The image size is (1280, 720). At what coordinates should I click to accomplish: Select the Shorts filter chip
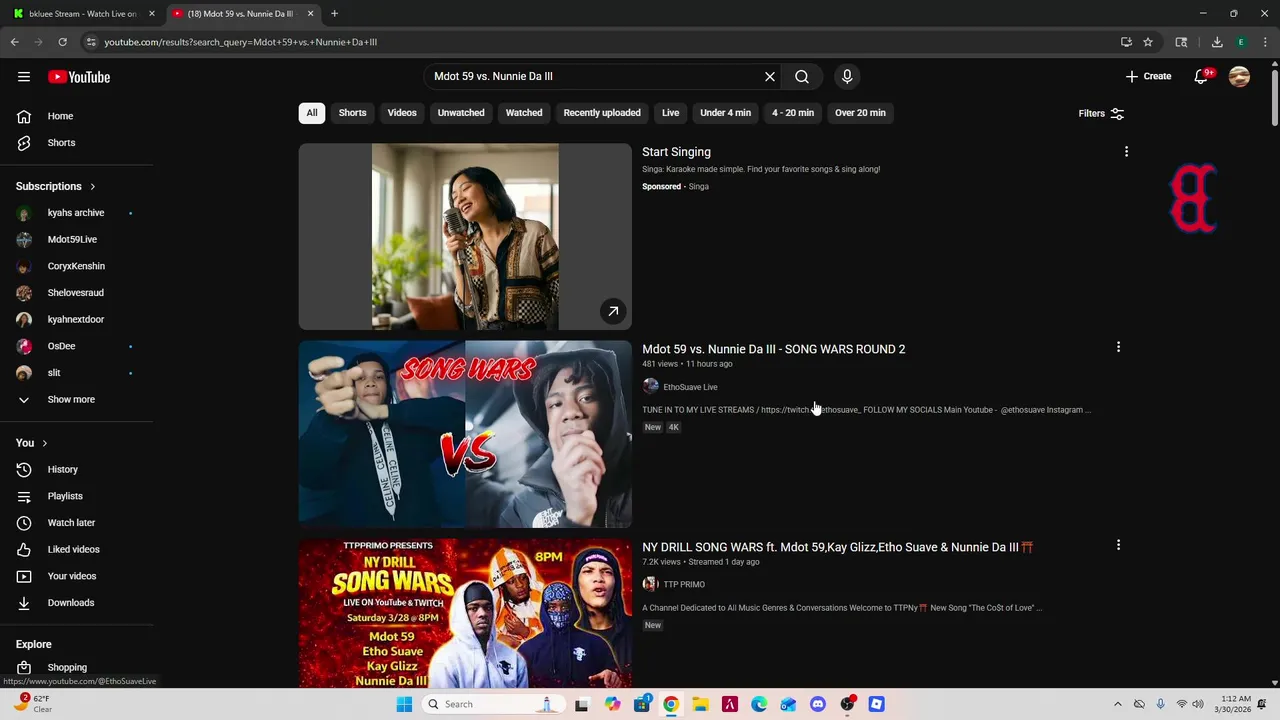[352, 113]
